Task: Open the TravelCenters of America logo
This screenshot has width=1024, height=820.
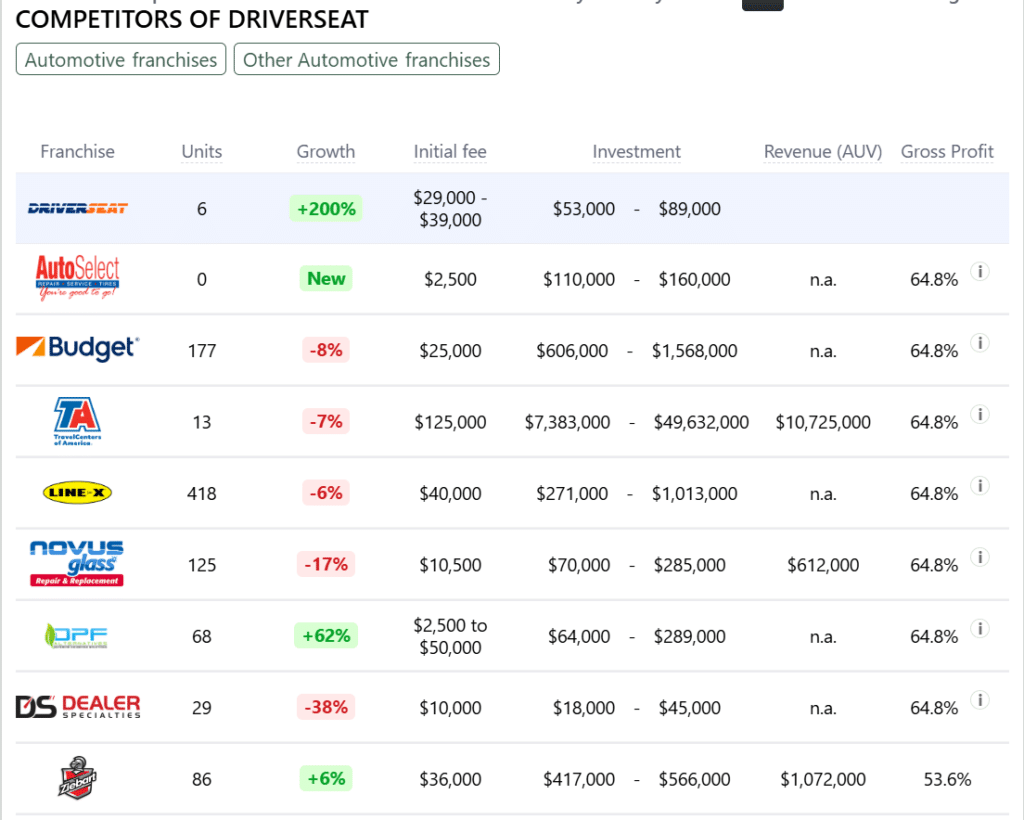Action: pos(78,421)
